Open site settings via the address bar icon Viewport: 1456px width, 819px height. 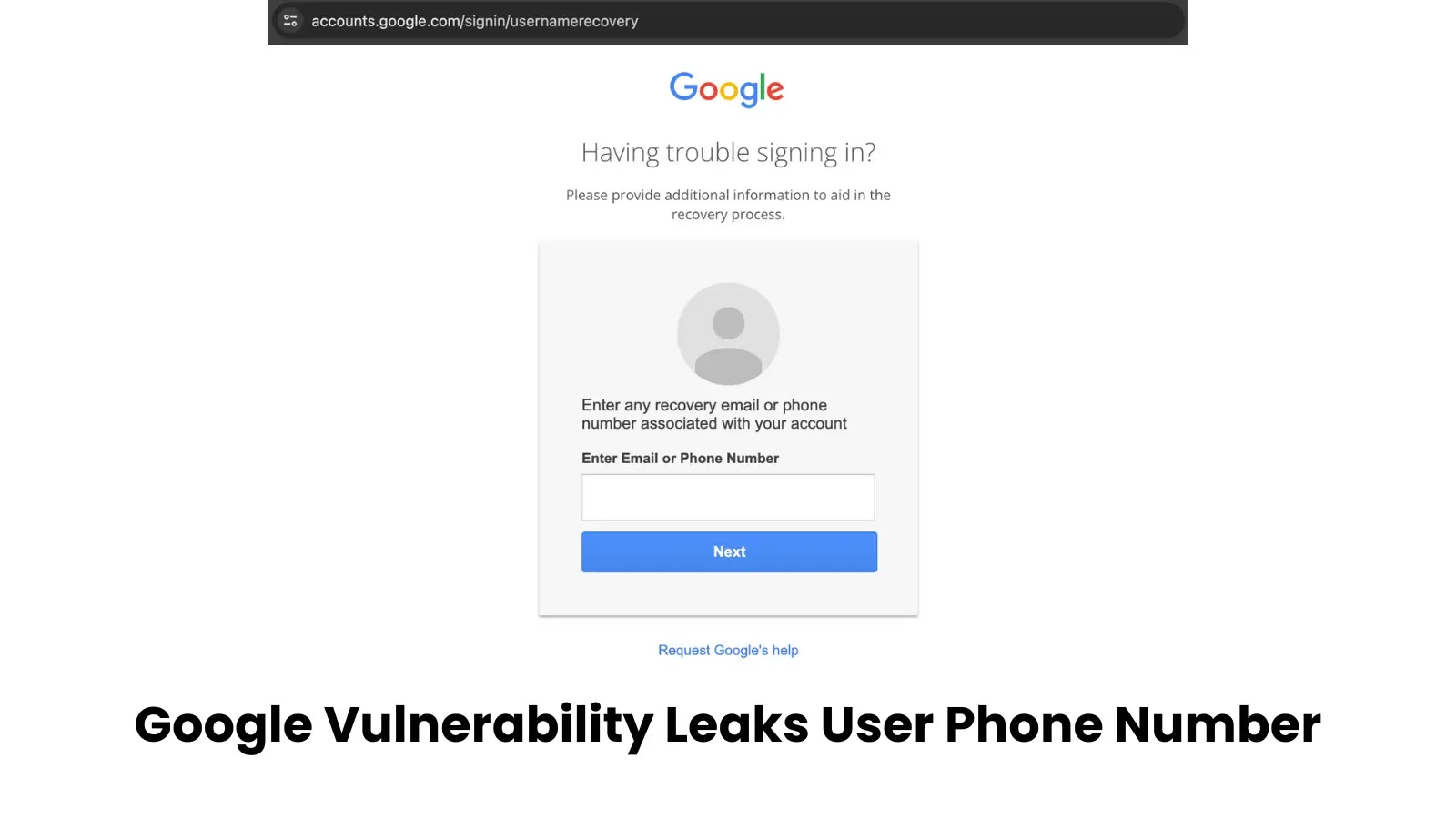tap(289, 20)
